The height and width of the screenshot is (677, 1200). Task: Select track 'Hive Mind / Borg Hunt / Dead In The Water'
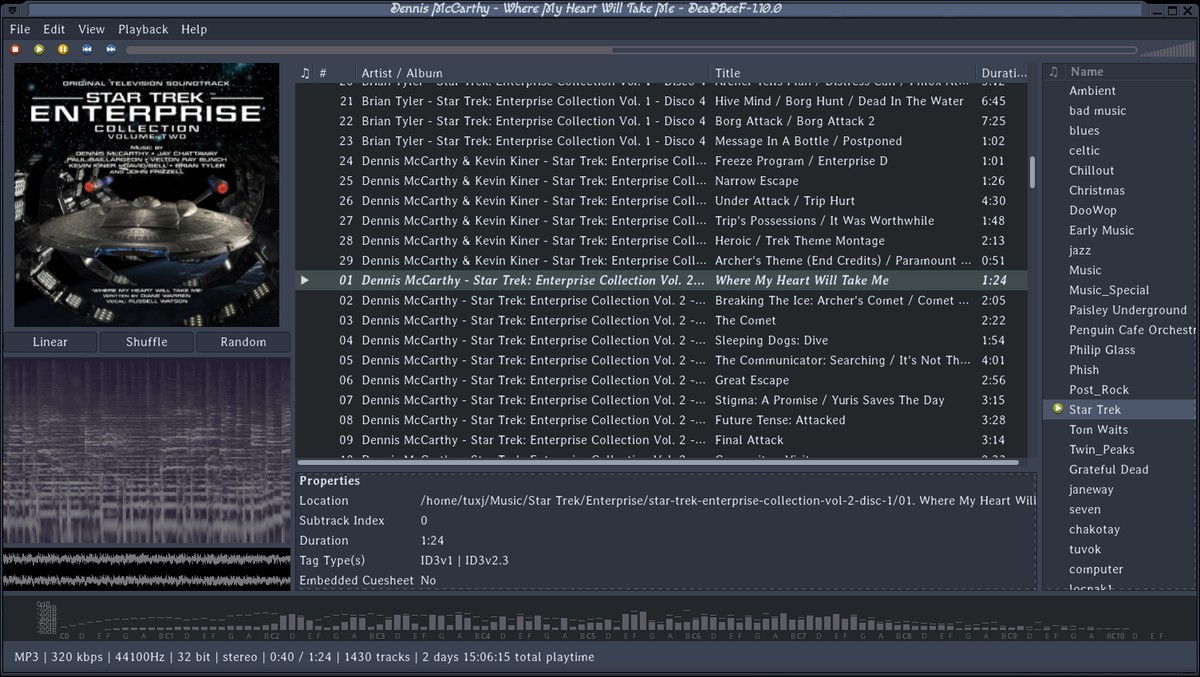point(661,101)
